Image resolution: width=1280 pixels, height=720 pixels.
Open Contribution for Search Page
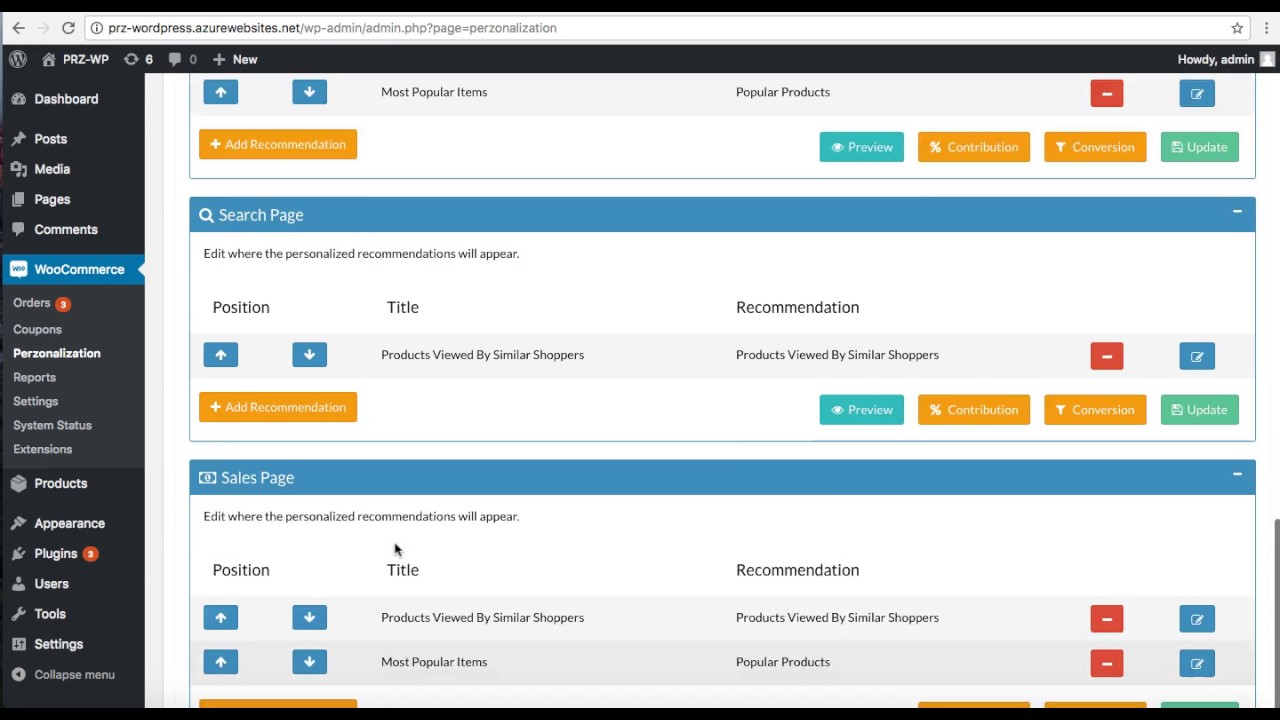pyautogui.click(x=974, y=410)
